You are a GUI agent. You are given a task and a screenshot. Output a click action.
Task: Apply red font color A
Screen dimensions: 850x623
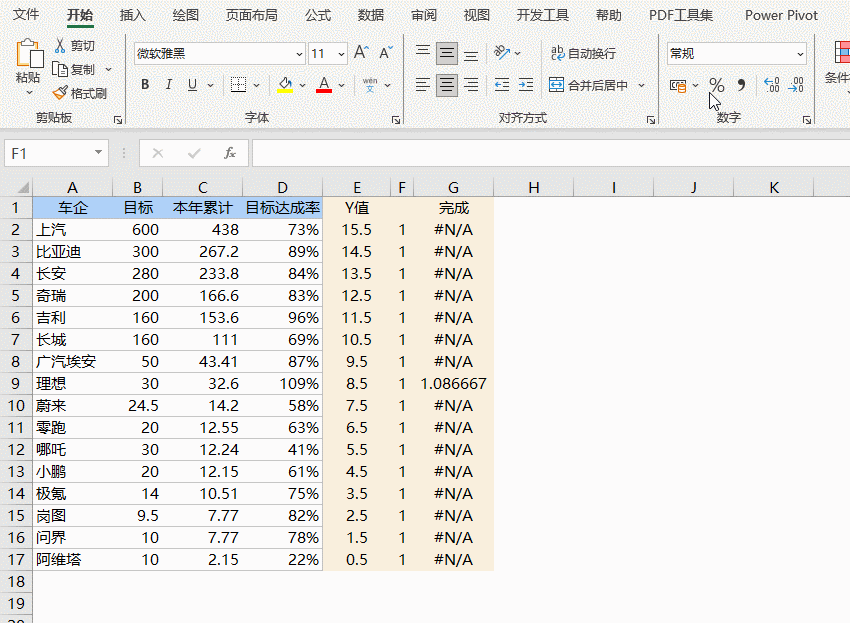(324, 85)
